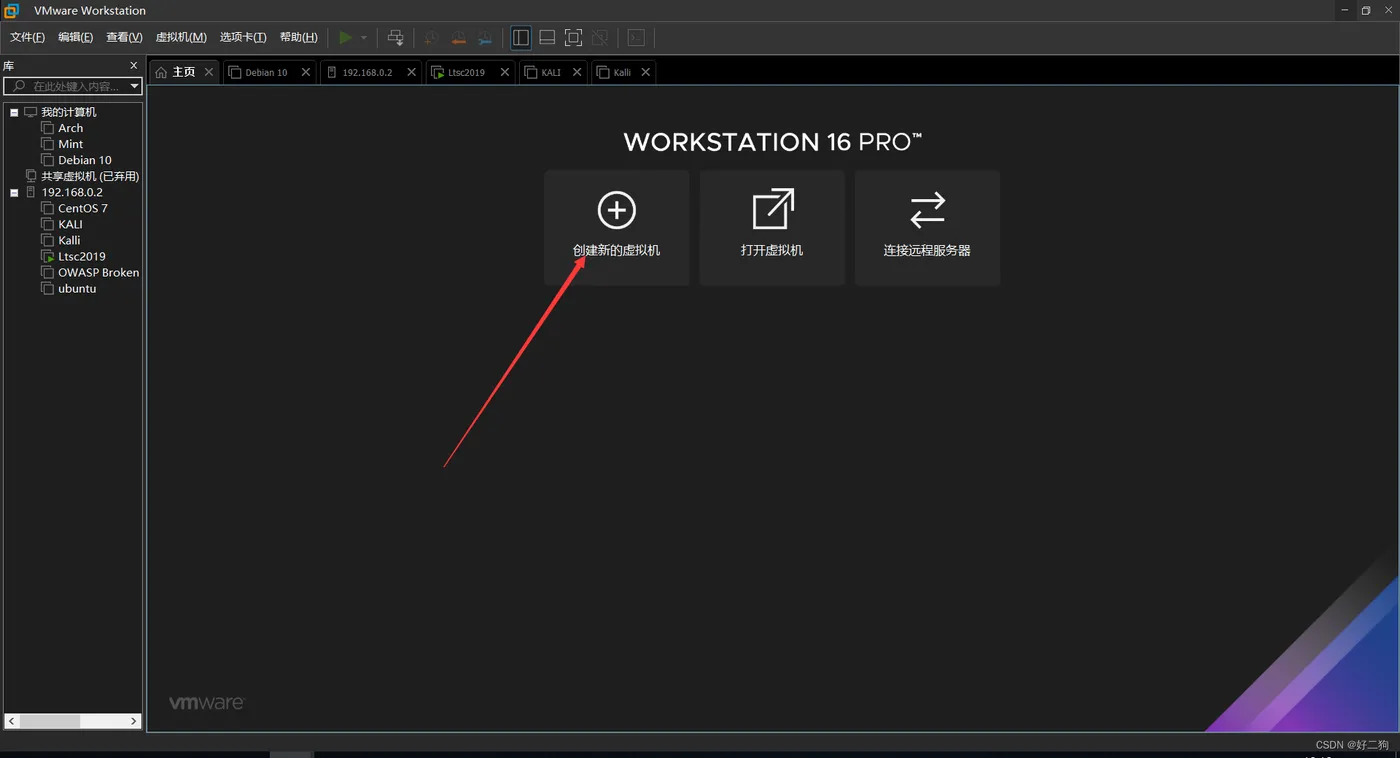Send Ctrl+Alt+Del using the toolbar icon
This screenshot has height=758, width=1400.
(x=396, y=38)
